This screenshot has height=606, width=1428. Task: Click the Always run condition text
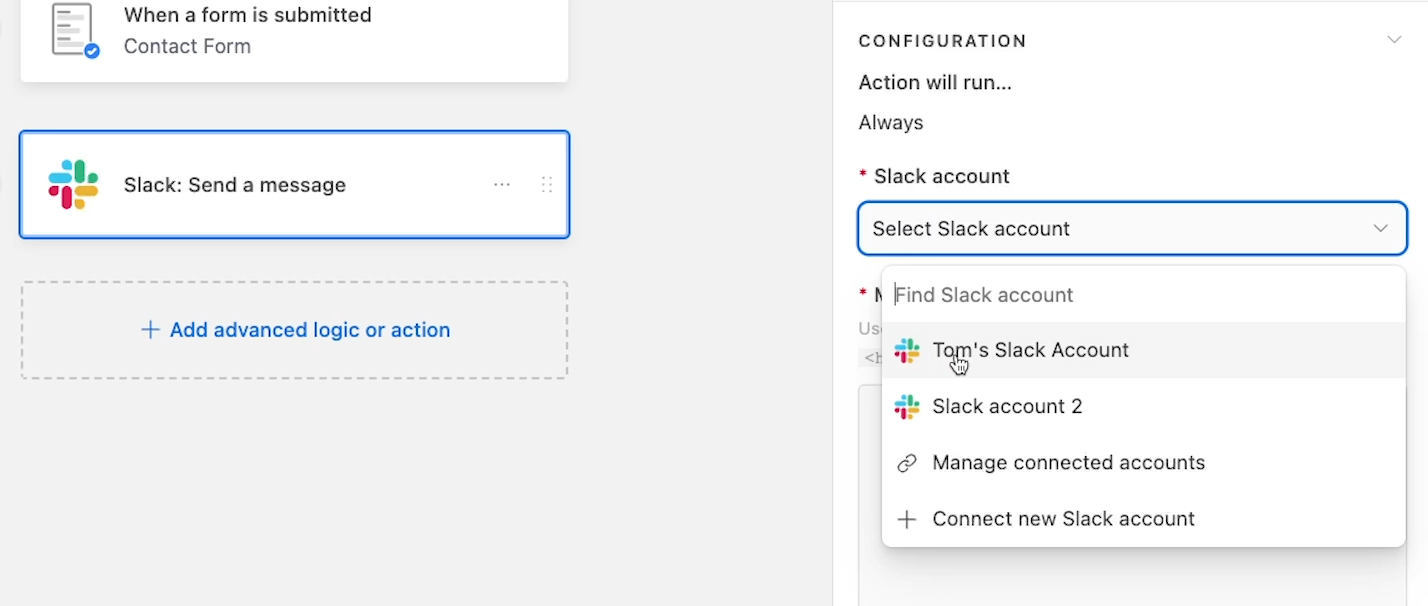pos(891,123)
